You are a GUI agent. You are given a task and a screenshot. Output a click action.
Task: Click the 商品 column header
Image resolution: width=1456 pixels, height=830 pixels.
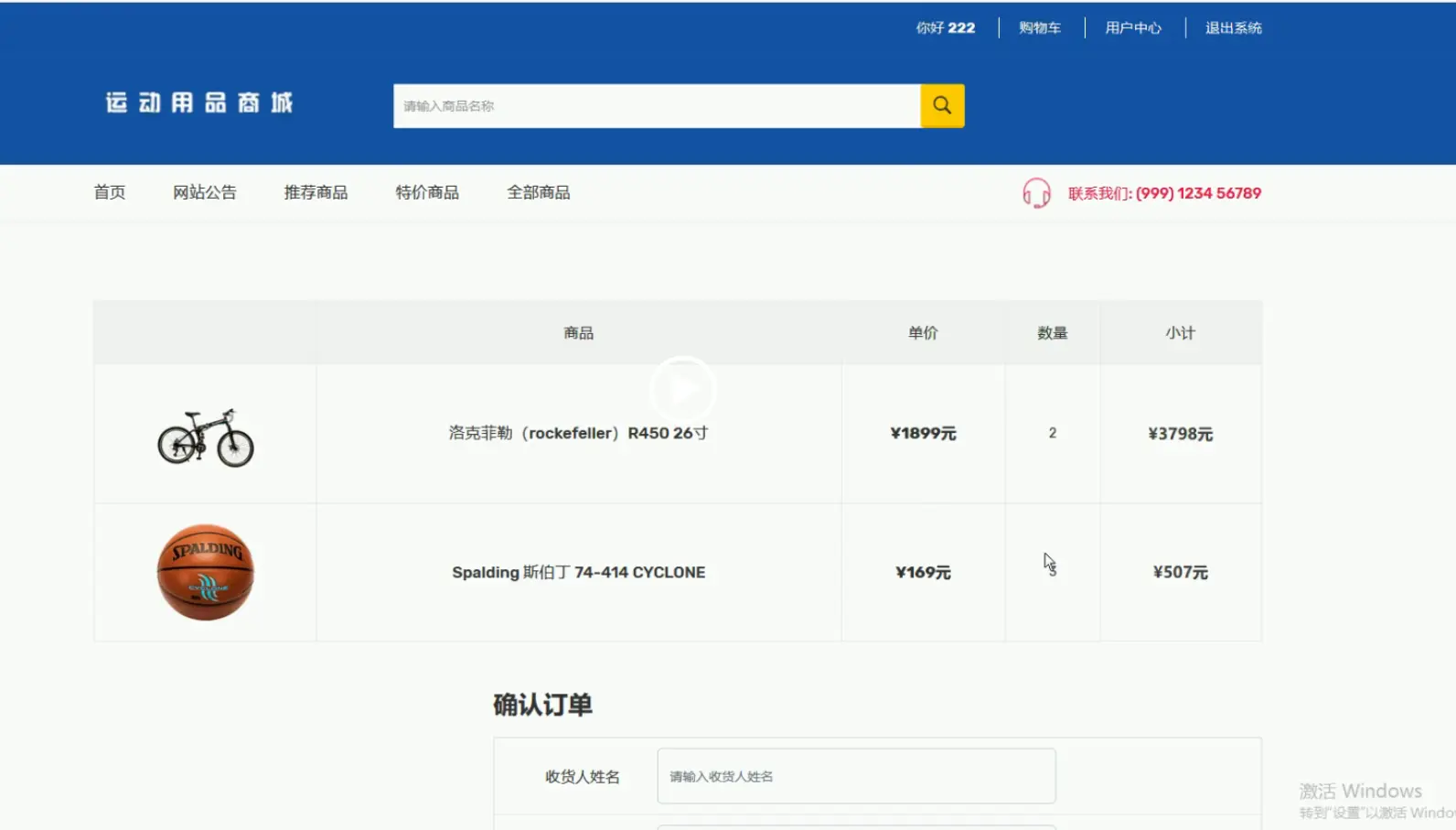pyautogui.click(x=578, y=333)
